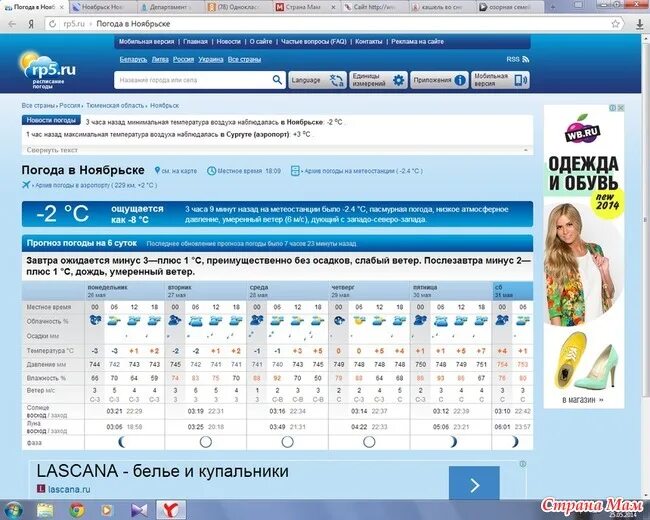Screen dimensions: 650x520
Task: Click the address bar
Action: point(334,24)
